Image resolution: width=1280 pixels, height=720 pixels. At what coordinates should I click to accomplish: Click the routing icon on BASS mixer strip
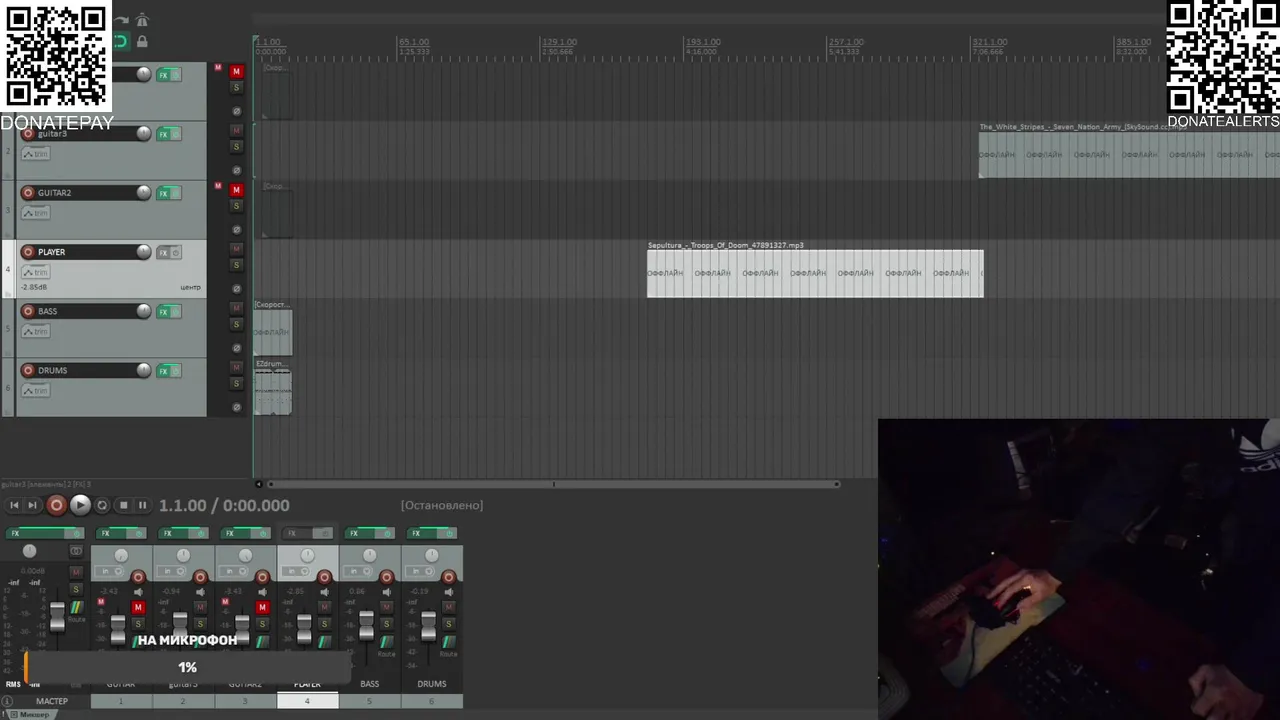tap(386, 641)
